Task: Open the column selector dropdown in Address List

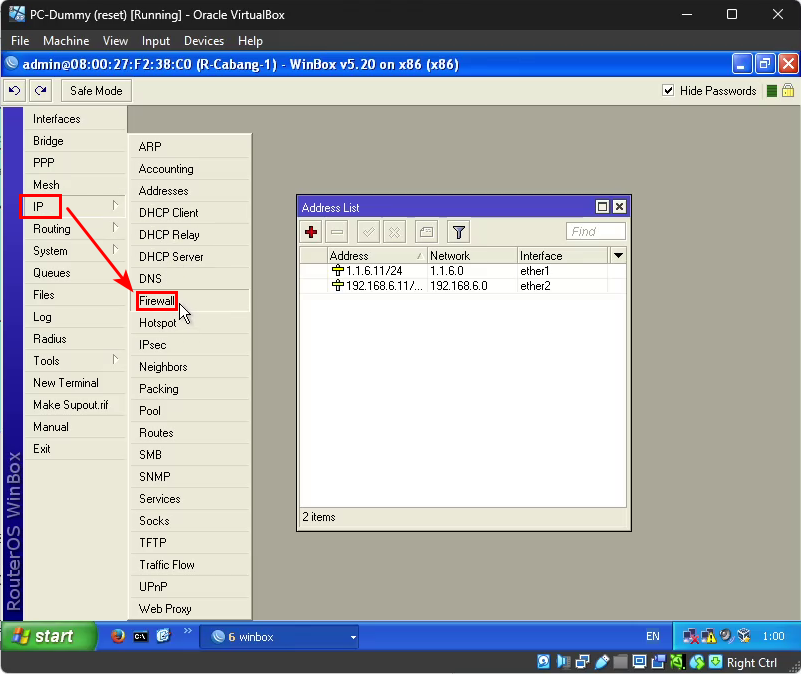Action: click(618, 255)
